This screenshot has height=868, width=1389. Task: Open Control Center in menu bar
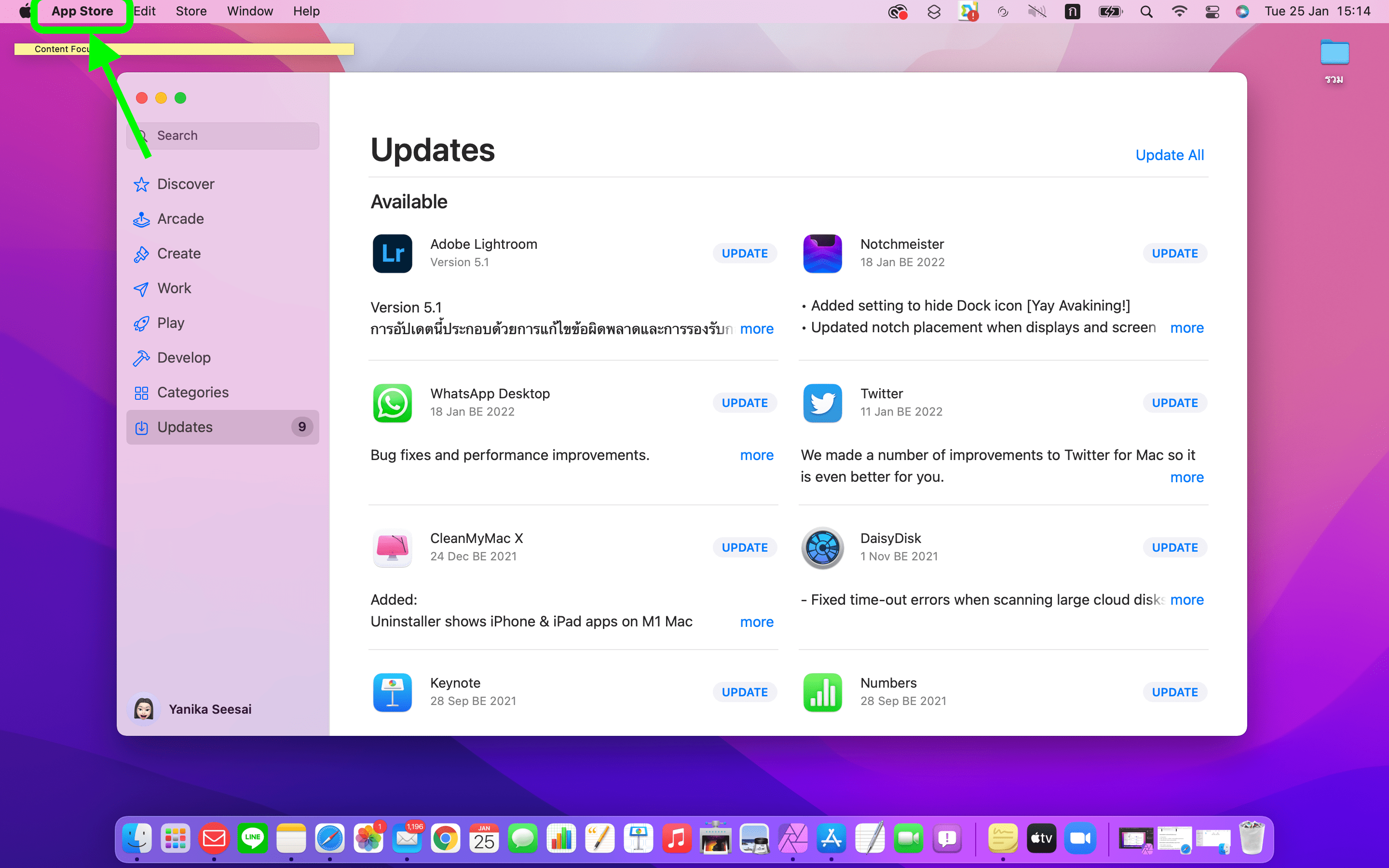pyautogui.click(x=1212, y=12)
